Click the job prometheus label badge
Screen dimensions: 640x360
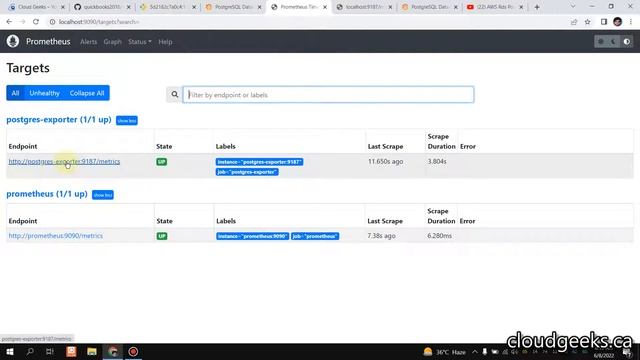pos(315,236)
